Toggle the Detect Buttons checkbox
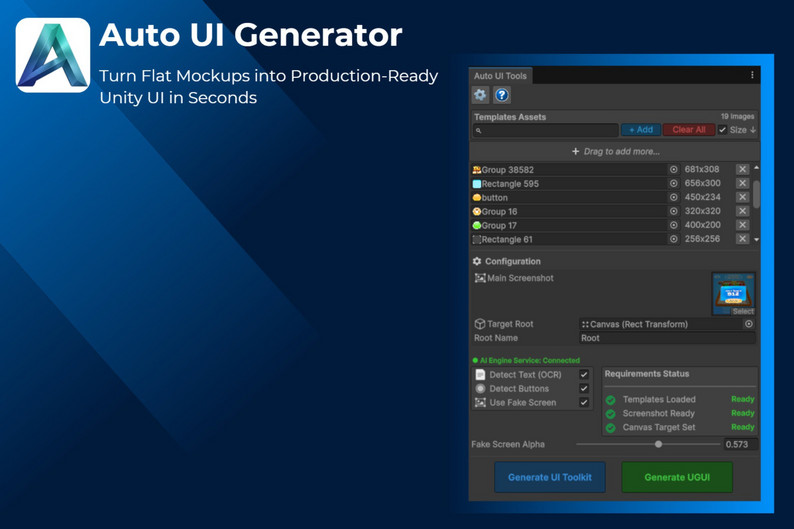The width and height of the screenshot is (794, 529). [x=584, y=388]
